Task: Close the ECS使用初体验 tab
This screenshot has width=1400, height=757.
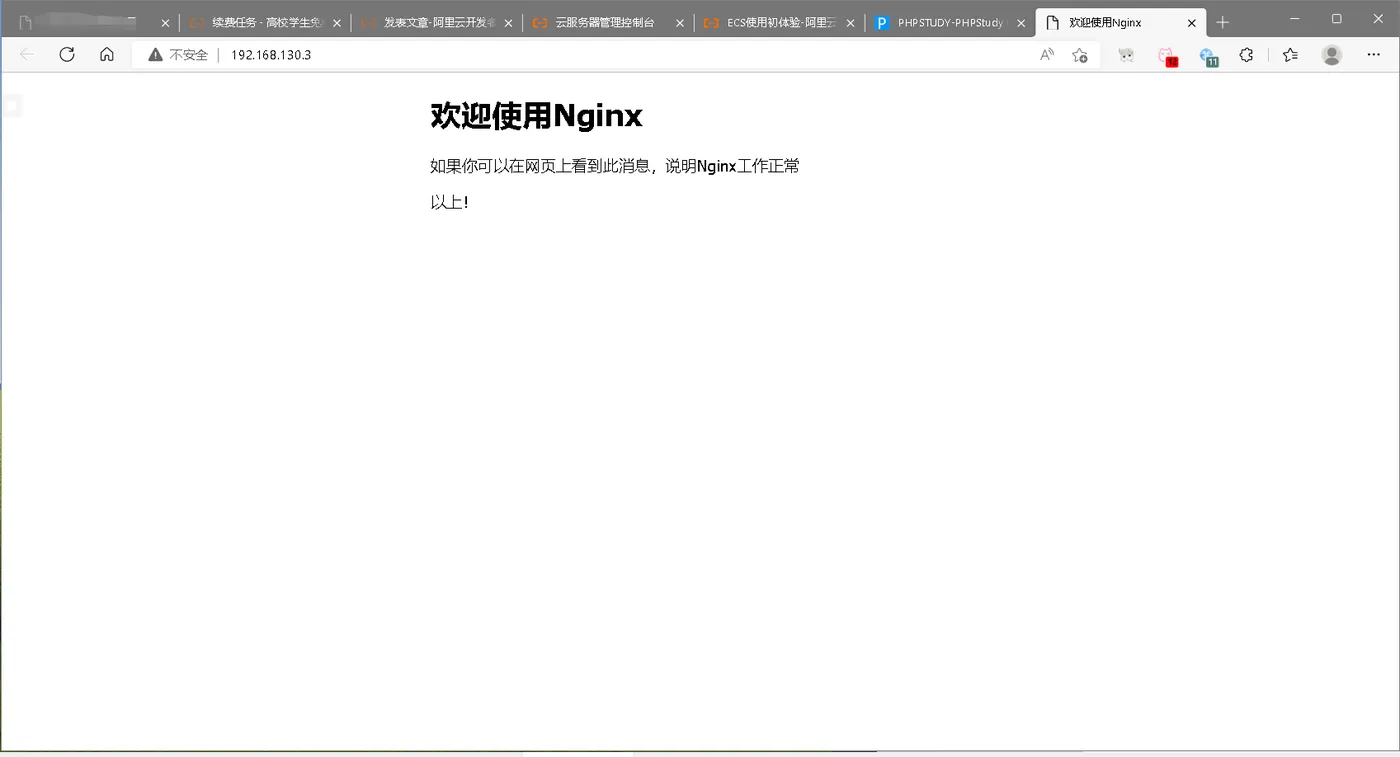Action: point(850,23)
